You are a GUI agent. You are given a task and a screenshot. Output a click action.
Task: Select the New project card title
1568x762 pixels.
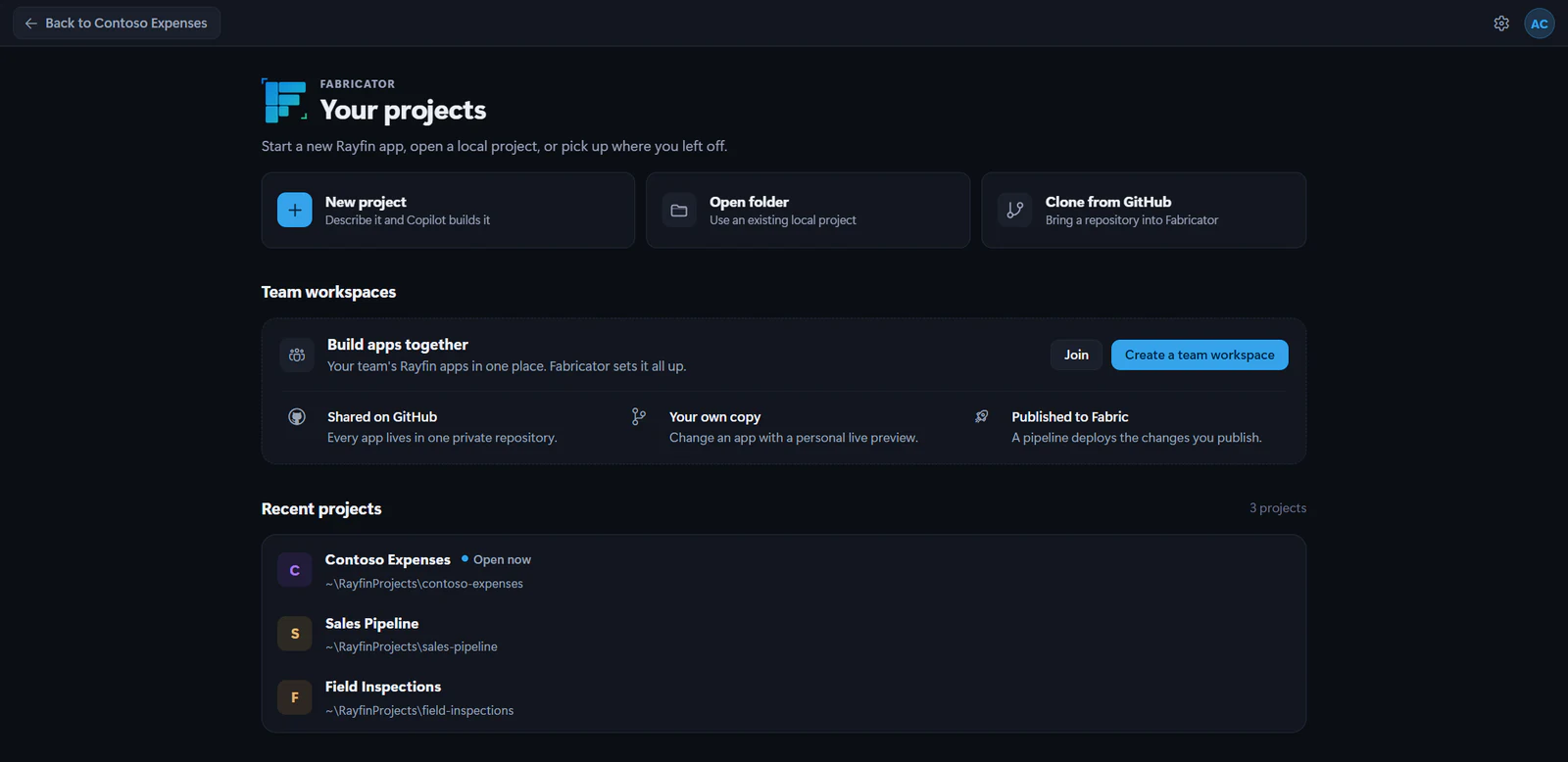click(366, 202)
